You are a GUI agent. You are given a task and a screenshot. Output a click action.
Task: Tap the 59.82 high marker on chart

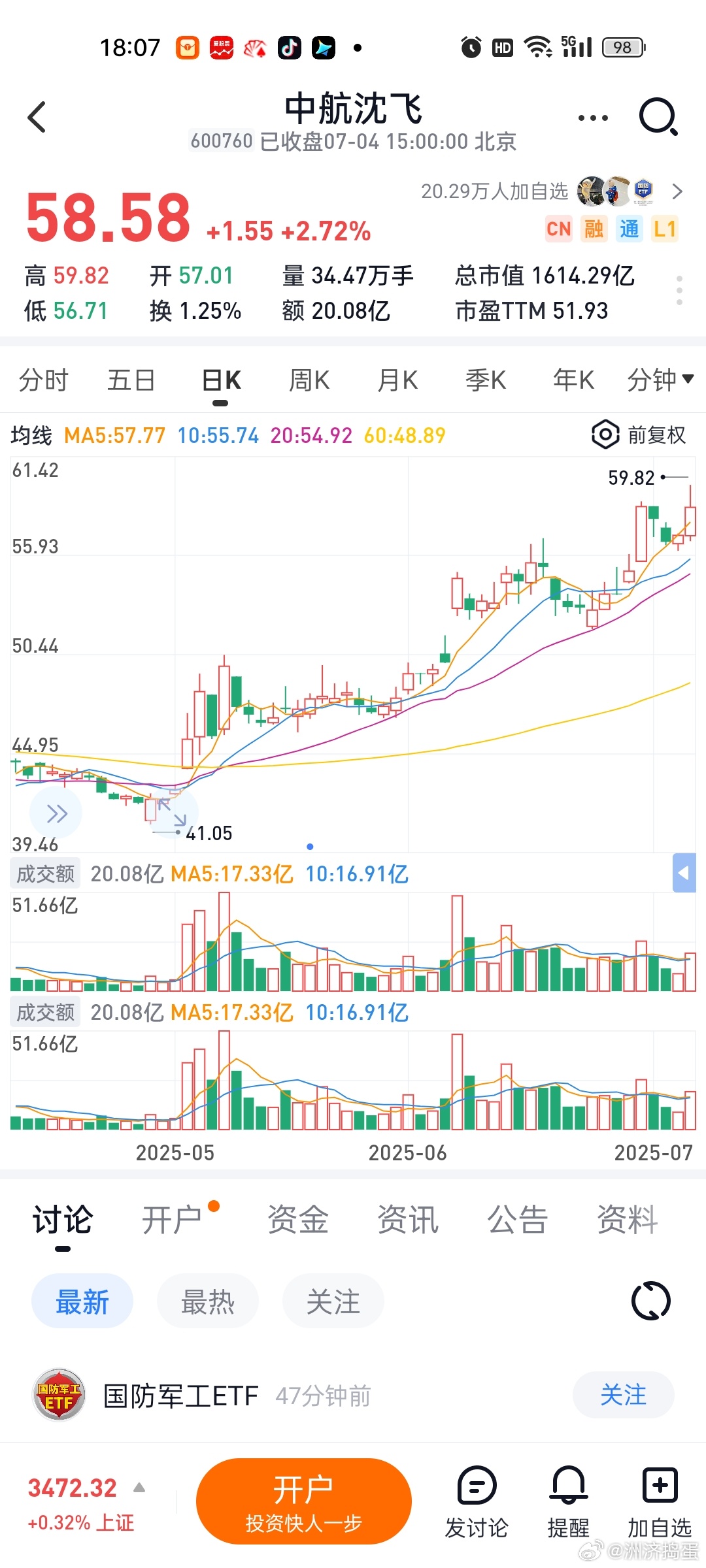631,478
